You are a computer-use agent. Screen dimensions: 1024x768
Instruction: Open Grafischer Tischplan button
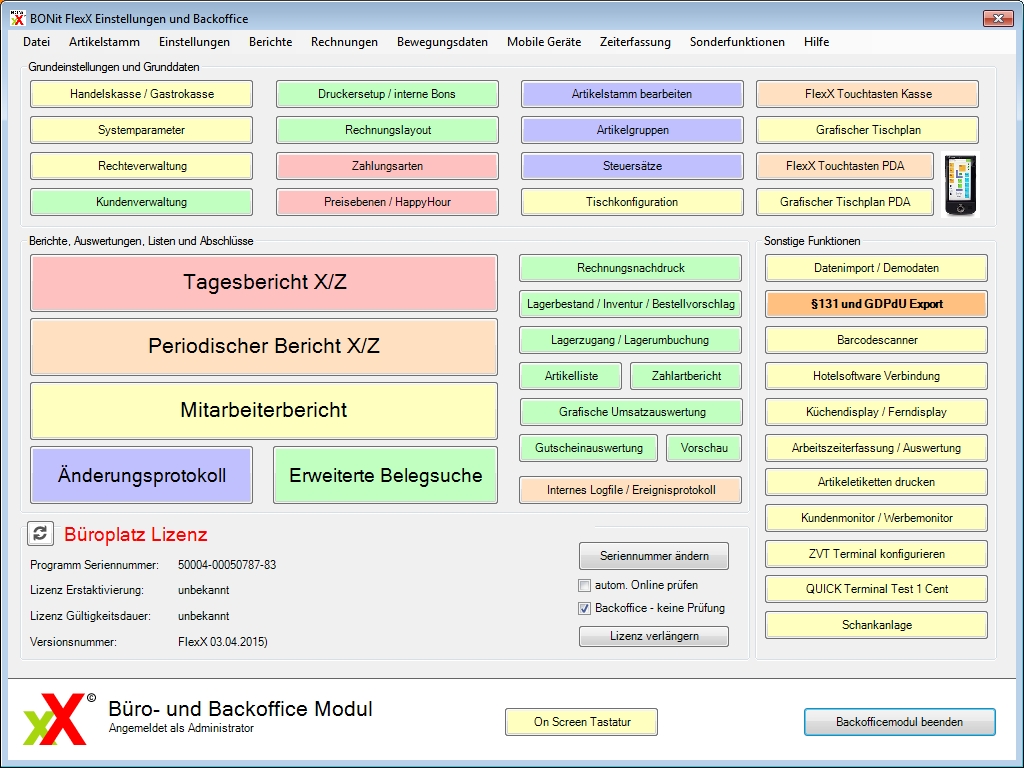[x=868, y=130]
